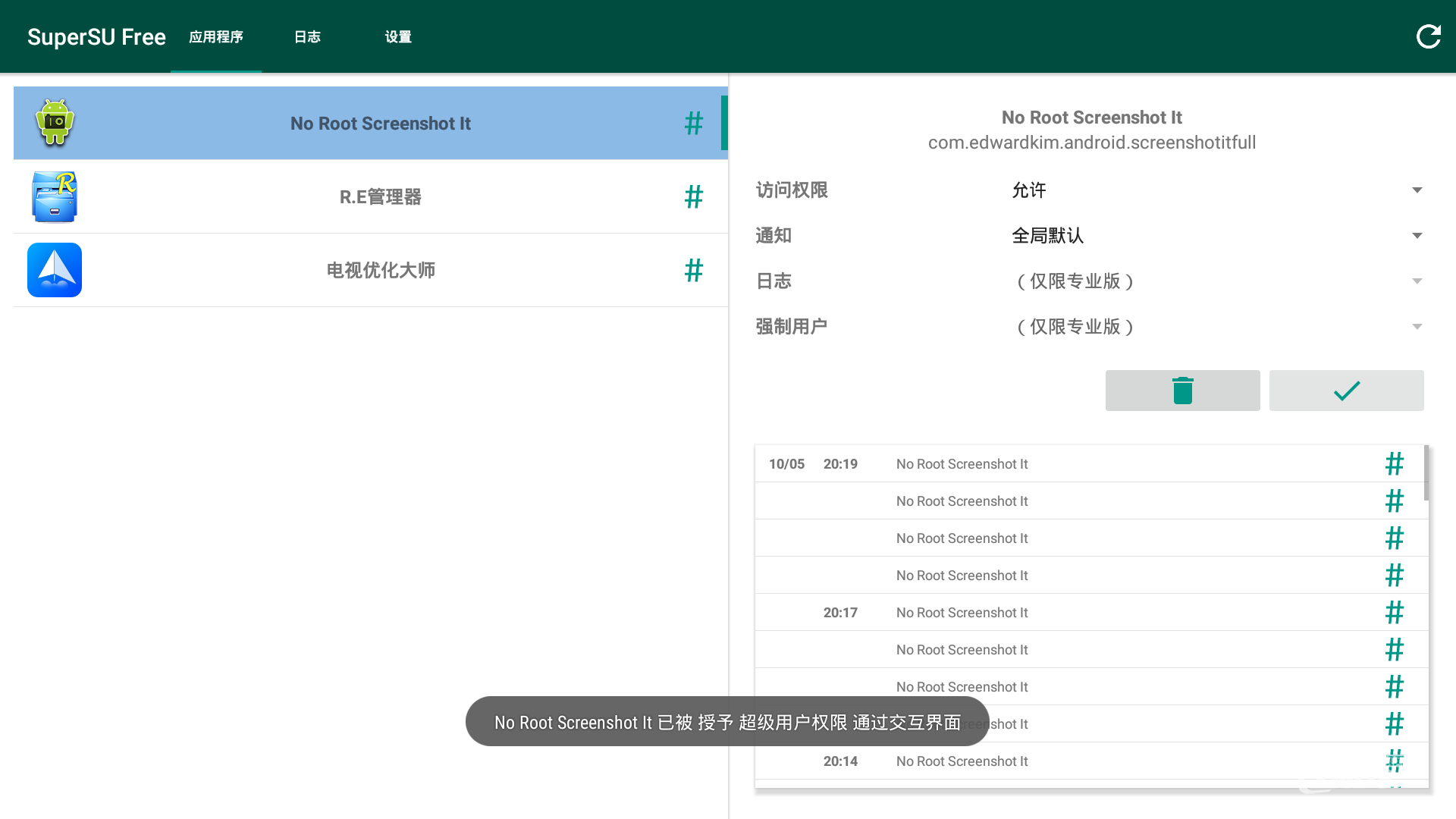The image size is (1456, 819).
Task: Click the package name com.edwardkim.android.screenshotitfull
Action: (1092, 143)
